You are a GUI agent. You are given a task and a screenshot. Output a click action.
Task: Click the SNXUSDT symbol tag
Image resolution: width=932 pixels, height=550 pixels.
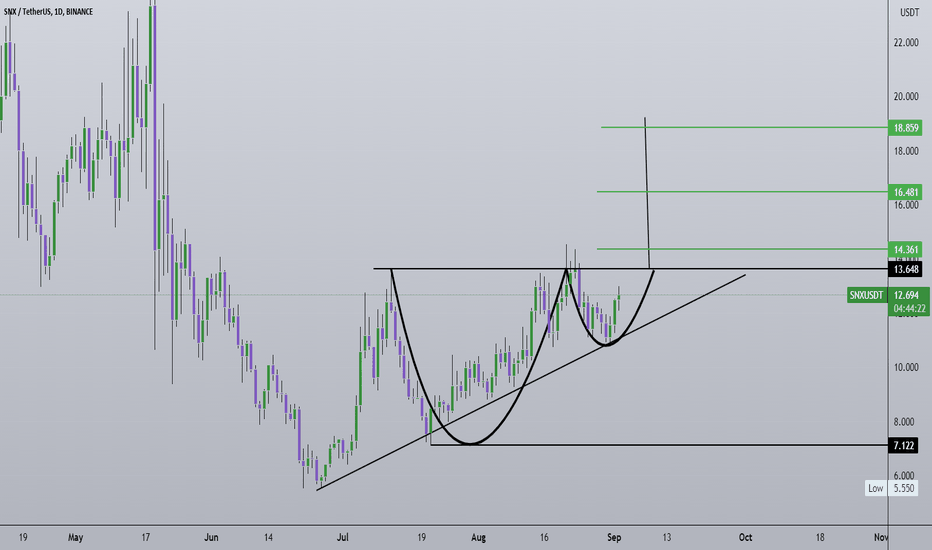pyautogui.click(x=866, y=295)
